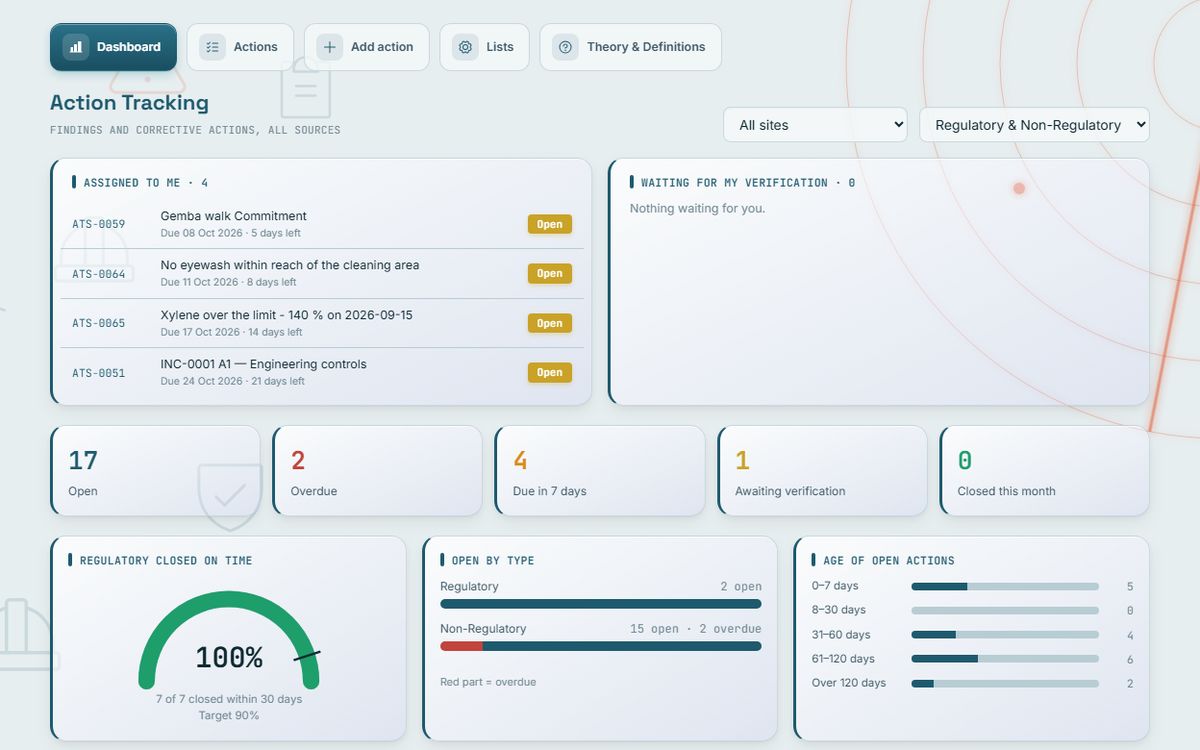Open action ATS-0059
The width and height of the screenshot is (1200, 750).
pyautogui.click(x=322, y=224)
